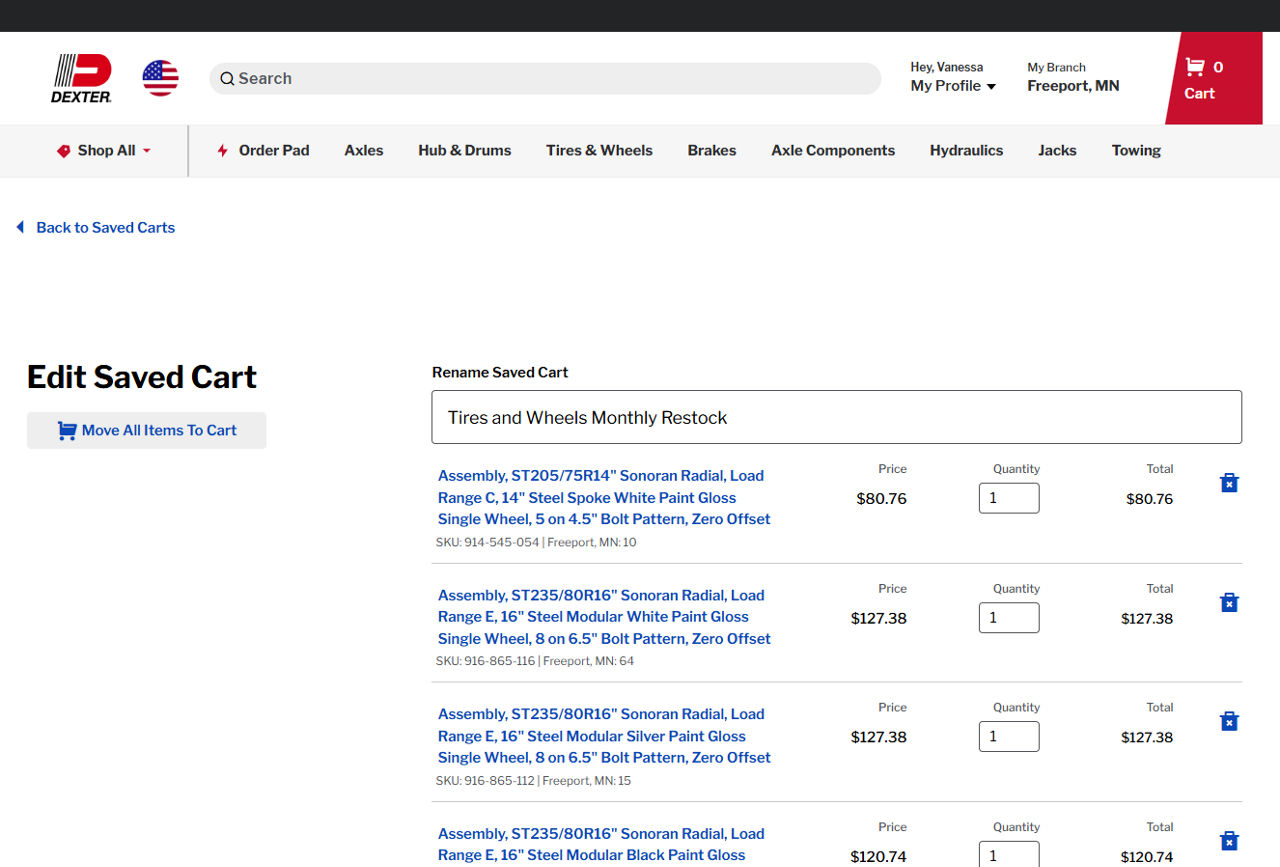This screenshot has height=867, width=1280.
Task: Click the search magnifier icon
Action: [227, 79]
